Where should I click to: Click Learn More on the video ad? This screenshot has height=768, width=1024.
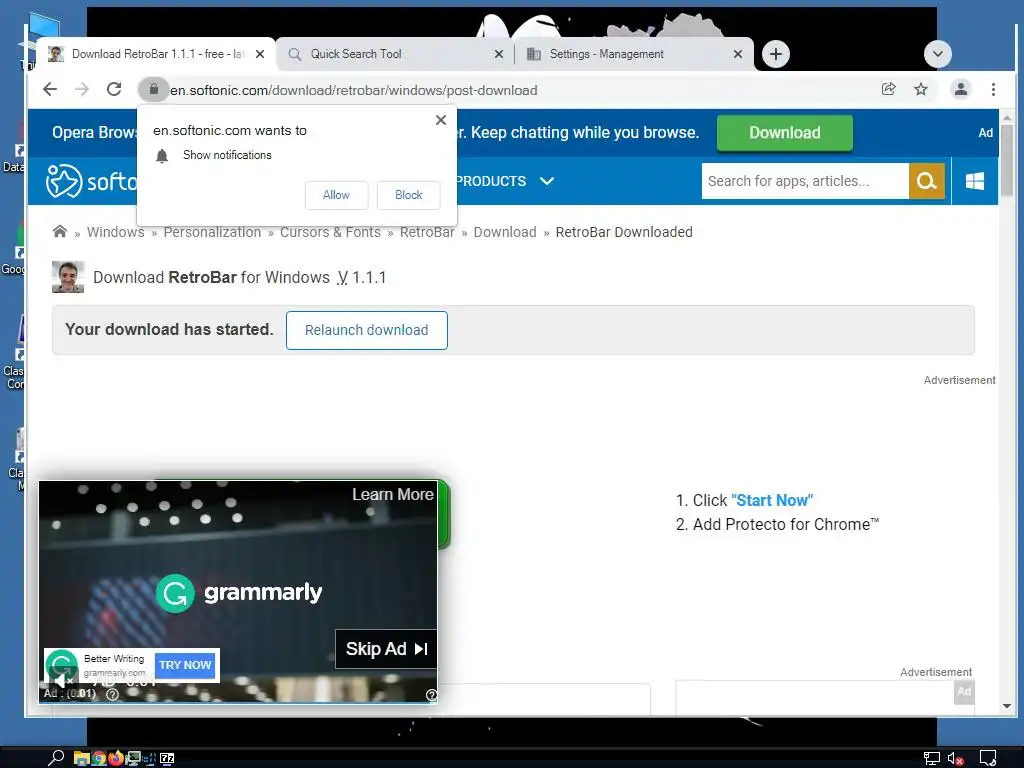(392, 494)
